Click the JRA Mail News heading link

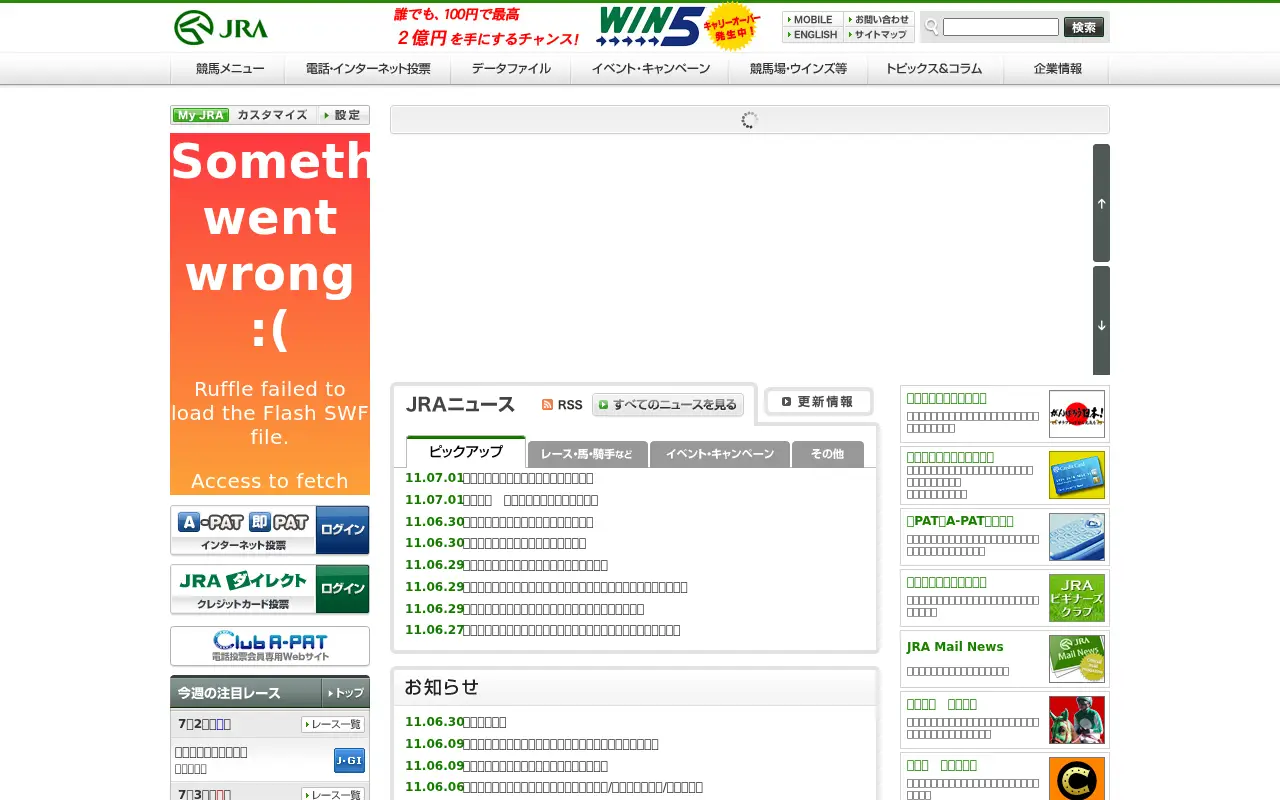955,647
